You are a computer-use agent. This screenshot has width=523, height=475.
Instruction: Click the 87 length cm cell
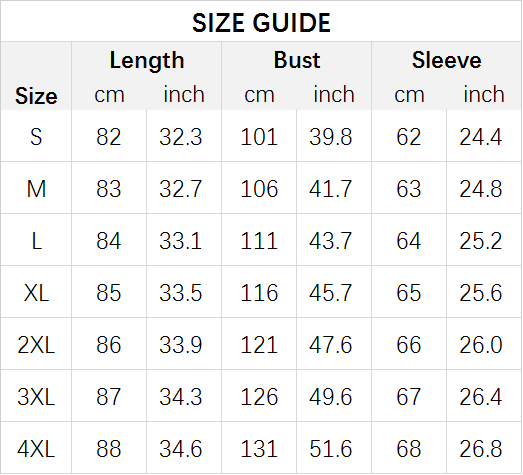pos(109,397)
